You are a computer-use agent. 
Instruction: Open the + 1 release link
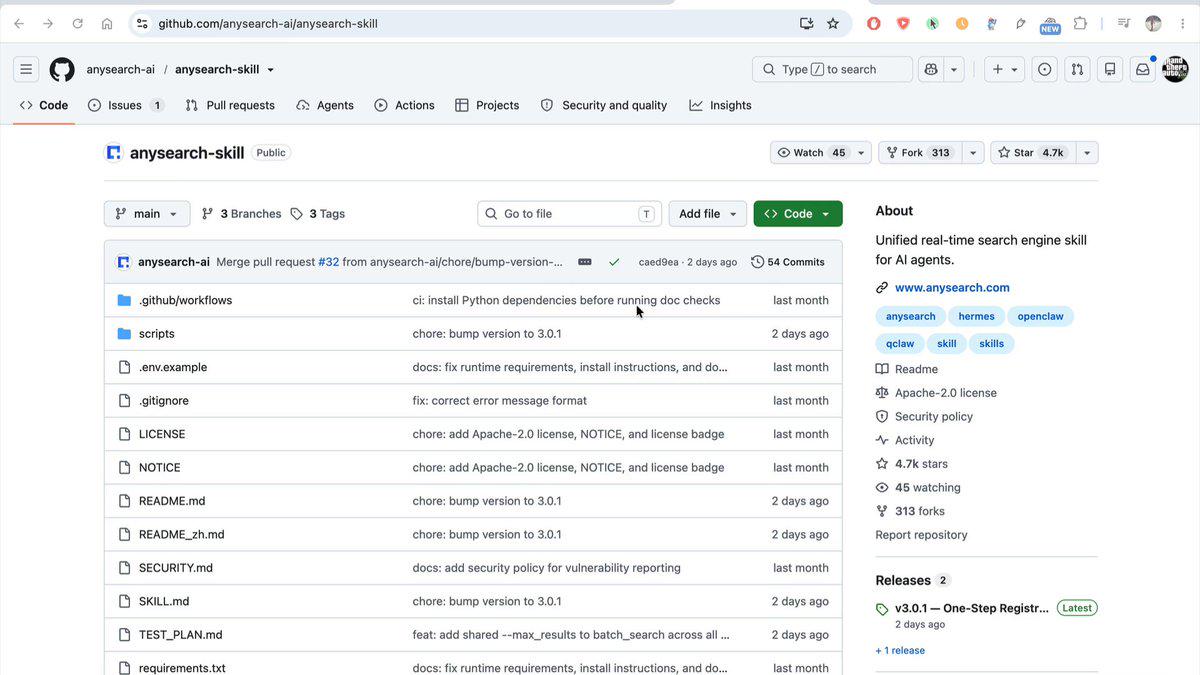pos(900,651)
